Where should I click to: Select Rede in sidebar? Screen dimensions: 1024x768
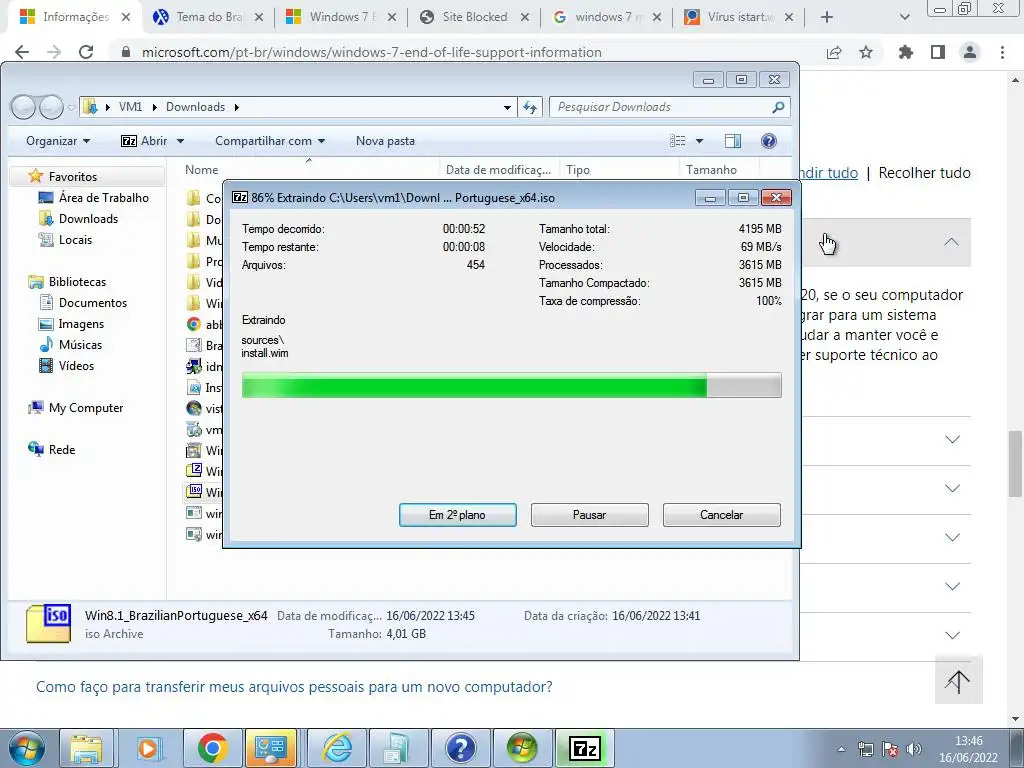pos(51,450)
